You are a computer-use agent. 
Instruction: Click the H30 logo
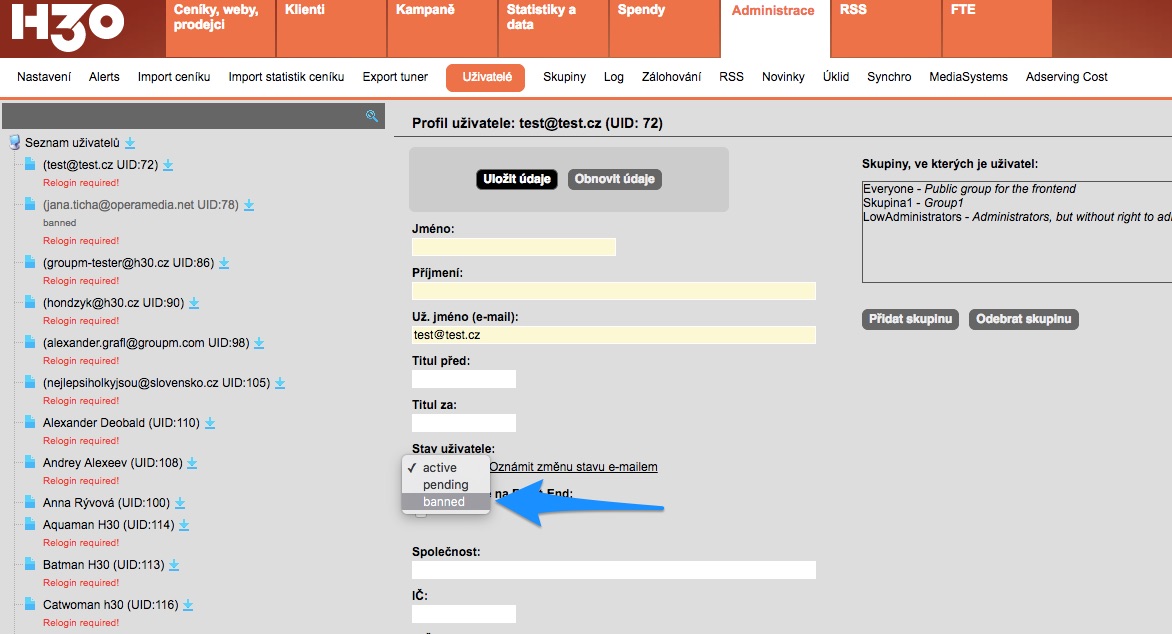pos(68,23)
